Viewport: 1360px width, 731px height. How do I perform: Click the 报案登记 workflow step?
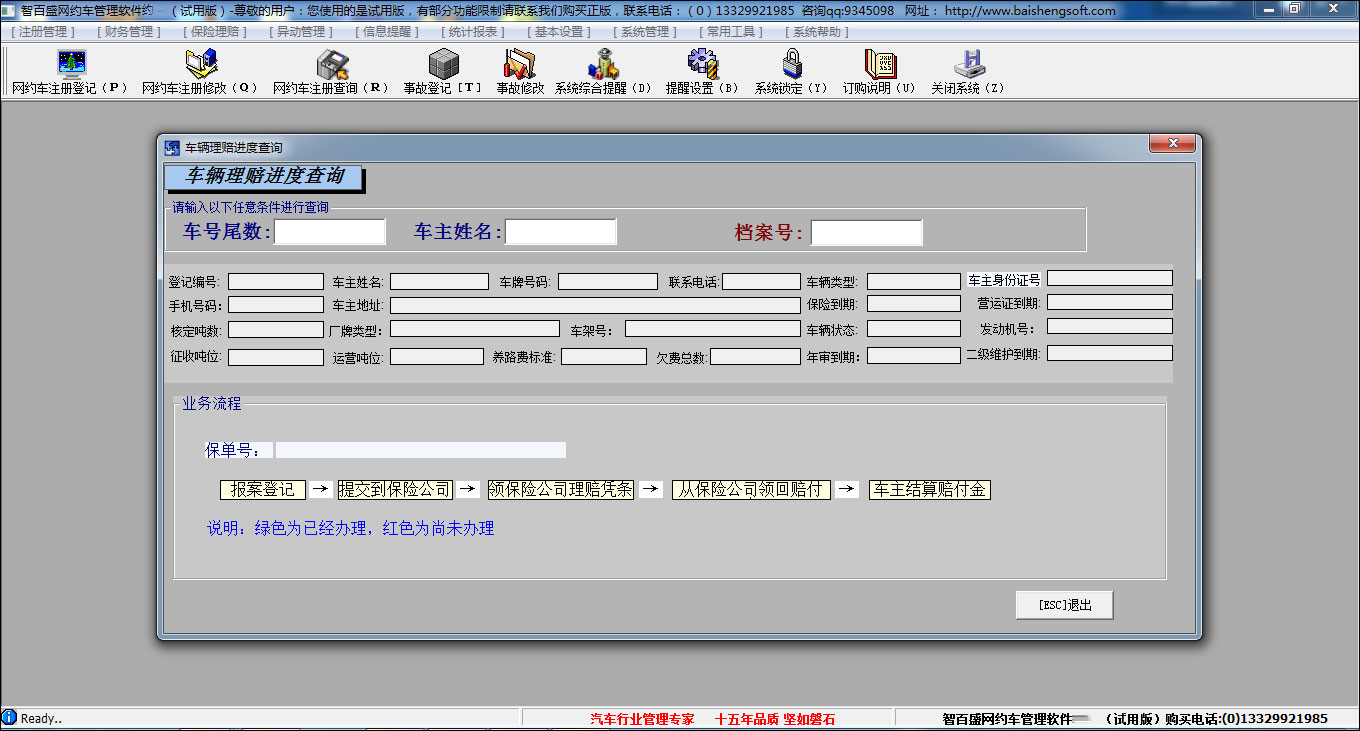(263, 490)
